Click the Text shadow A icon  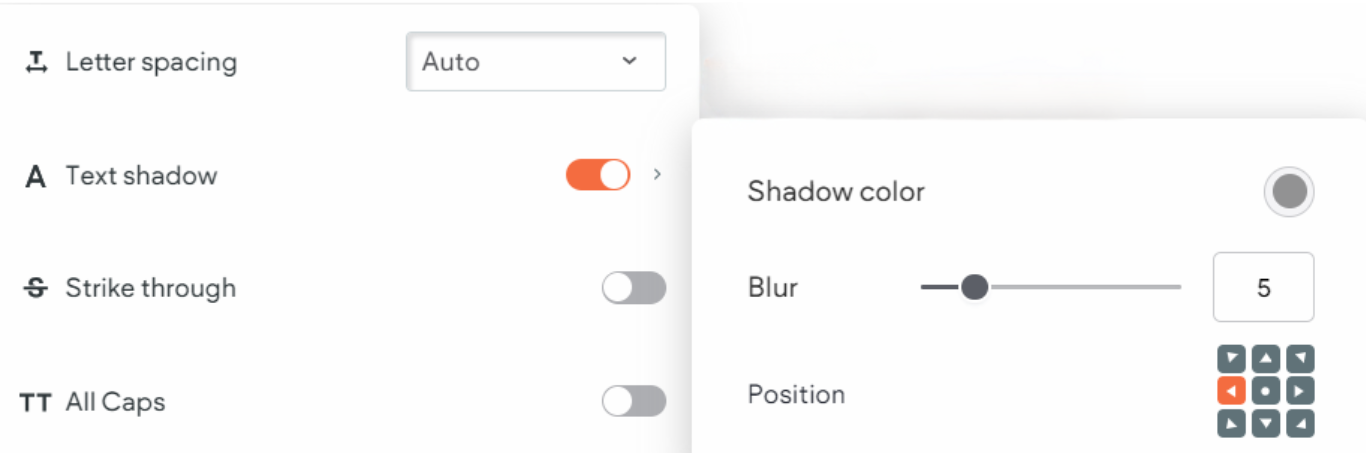coord(36,177)
